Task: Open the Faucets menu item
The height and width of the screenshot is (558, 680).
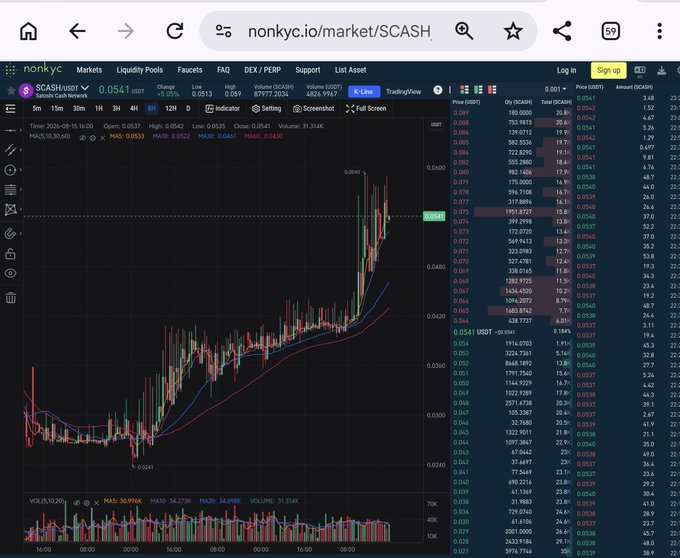Action: [x=190, y=70]
